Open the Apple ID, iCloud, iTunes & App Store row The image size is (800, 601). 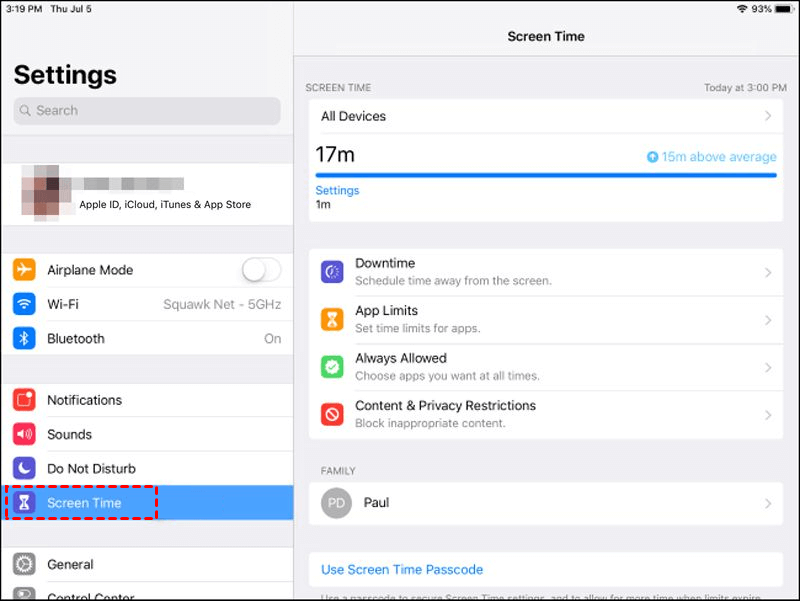[x=147, y=194]
